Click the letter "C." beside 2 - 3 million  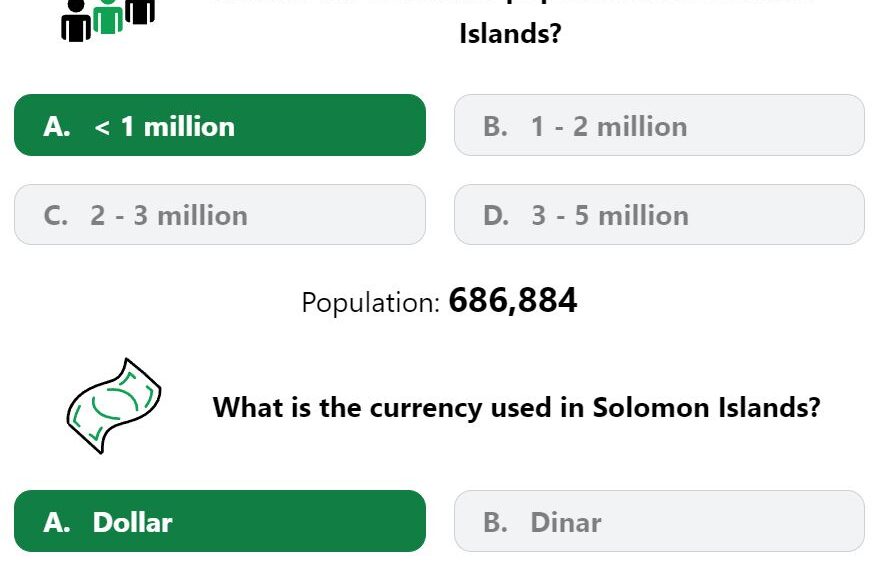56,216
